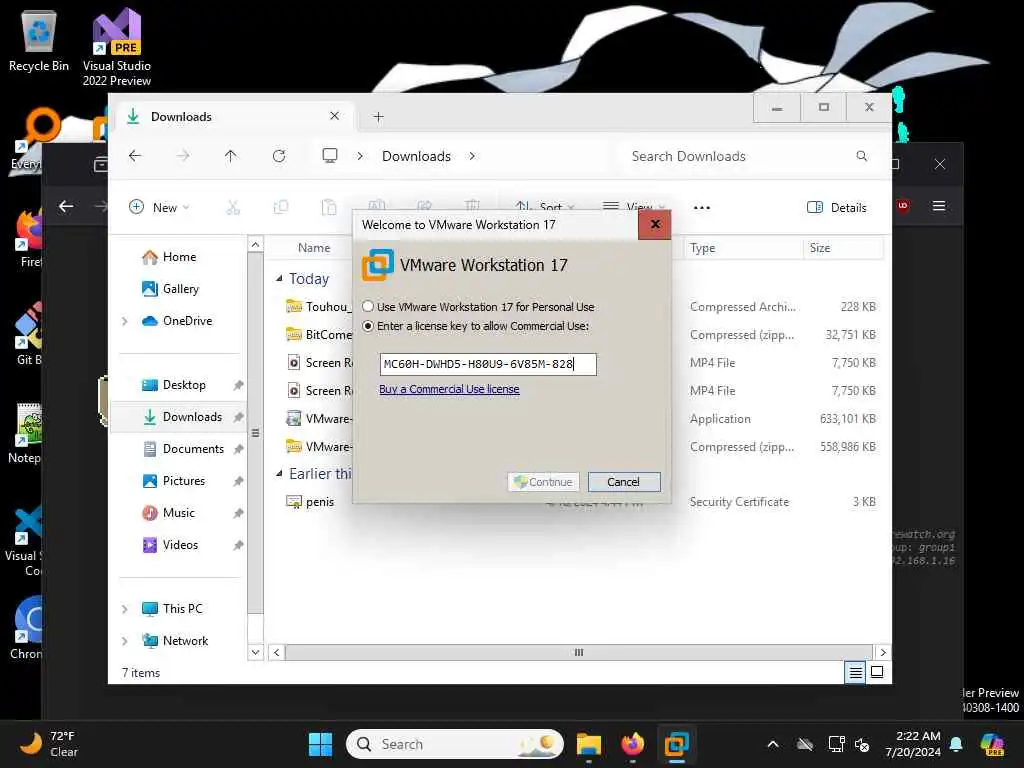Select the Enter a license key radio option
The height and width of the screenshot is (768, 1024).
tap(368, 326)
